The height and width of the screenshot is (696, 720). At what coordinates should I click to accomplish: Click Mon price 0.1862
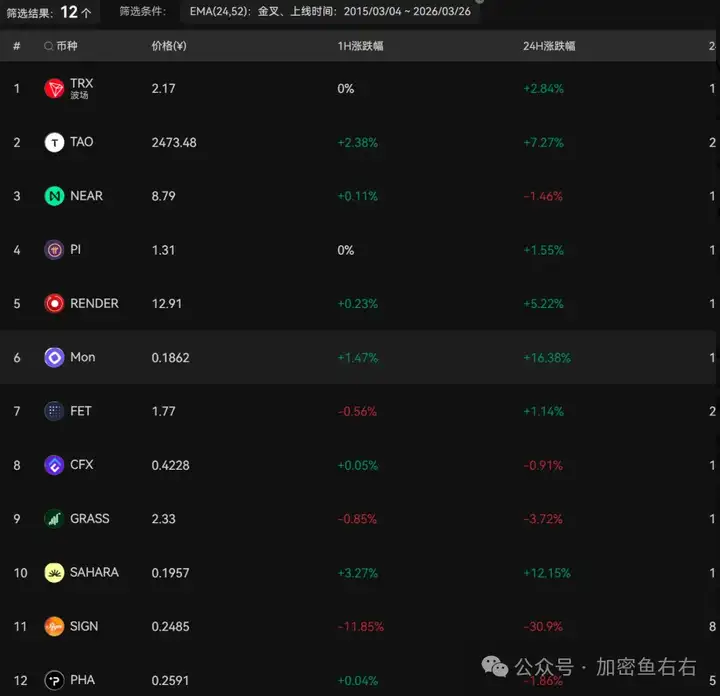170,358
